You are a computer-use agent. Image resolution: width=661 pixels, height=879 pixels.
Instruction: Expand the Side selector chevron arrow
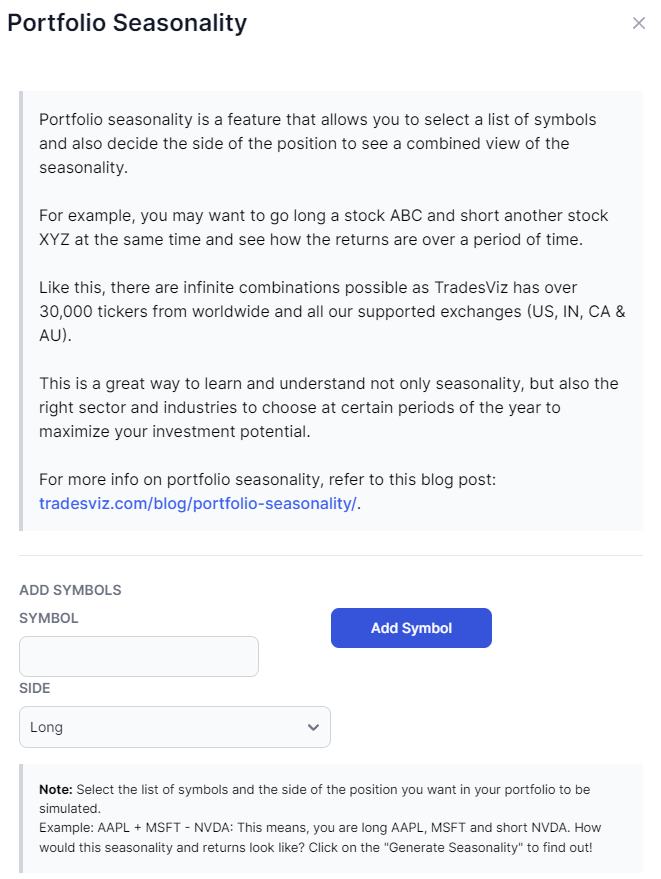coord(313,727)
